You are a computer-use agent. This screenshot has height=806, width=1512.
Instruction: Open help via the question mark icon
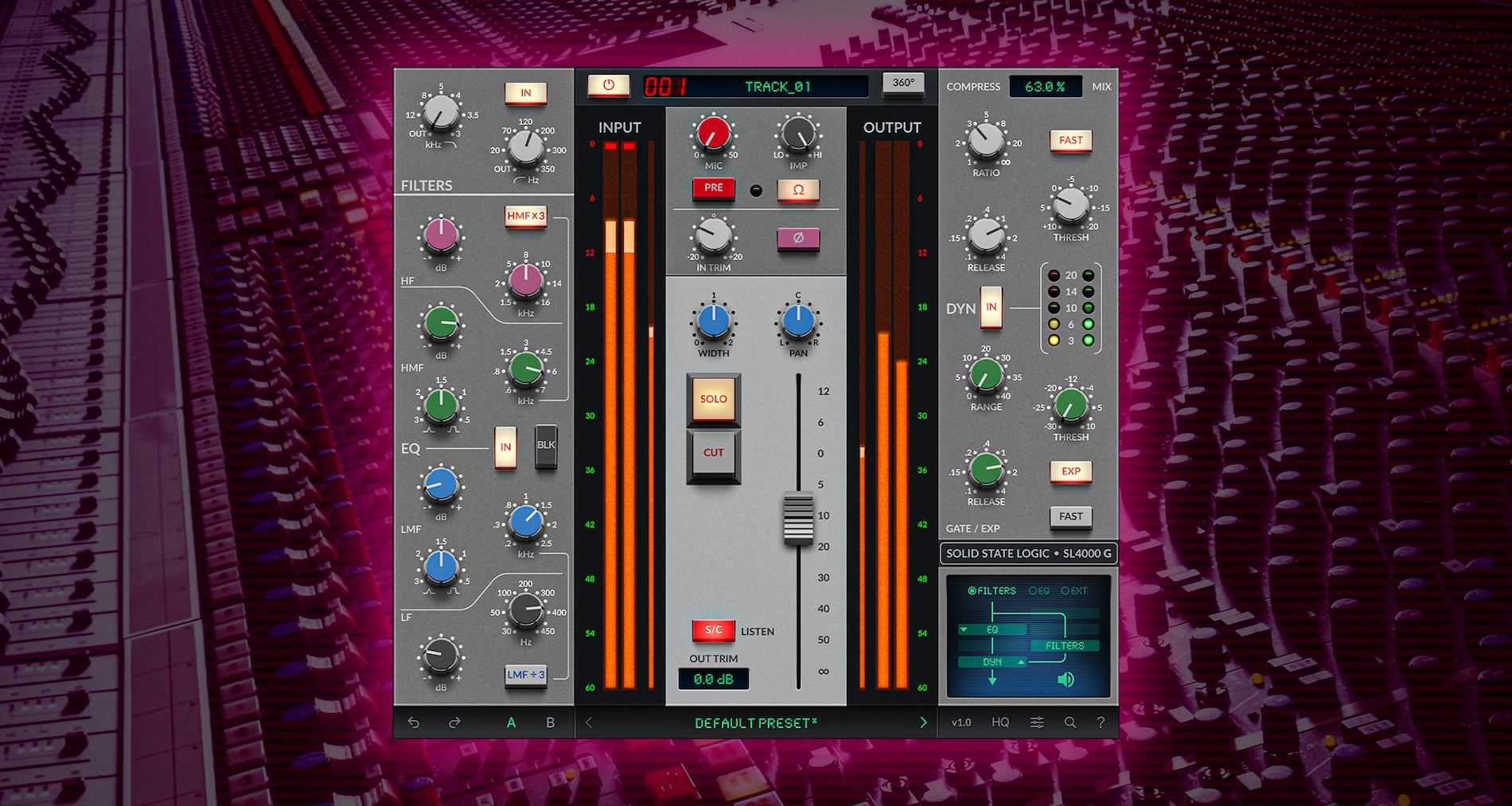[1101, 722]
